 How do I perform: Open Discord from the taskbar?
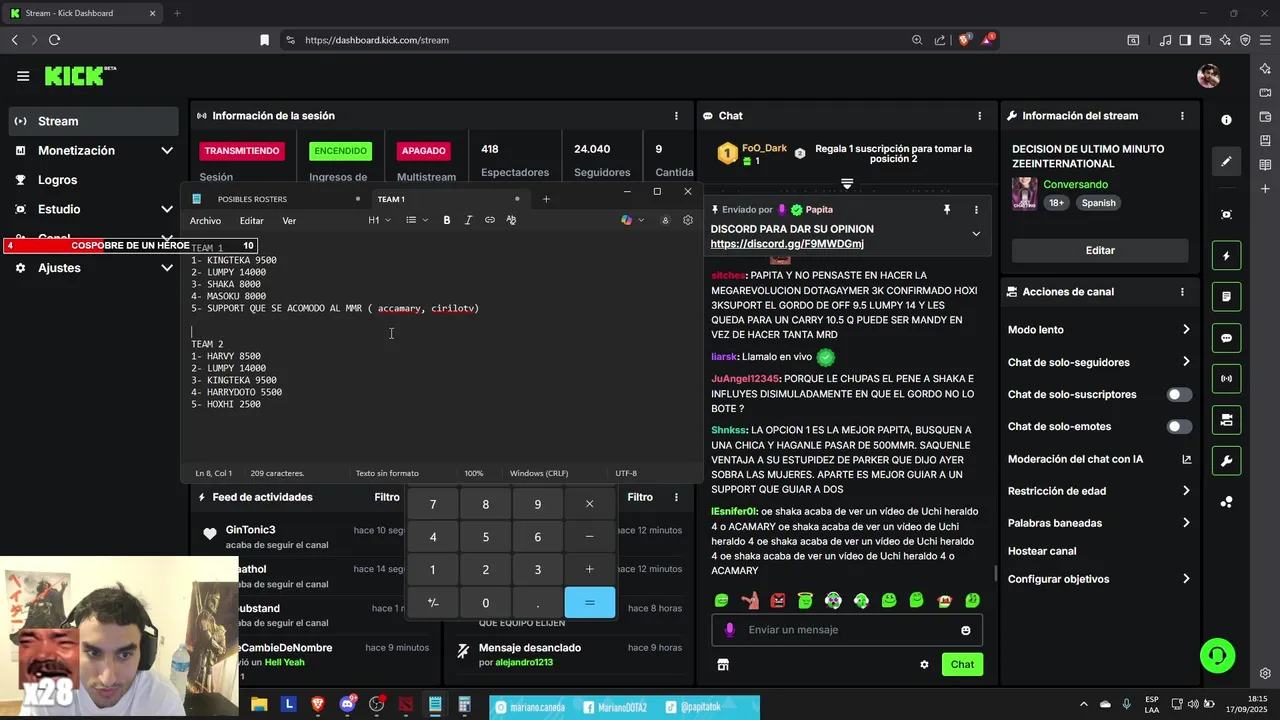click(x=347, y=704)
